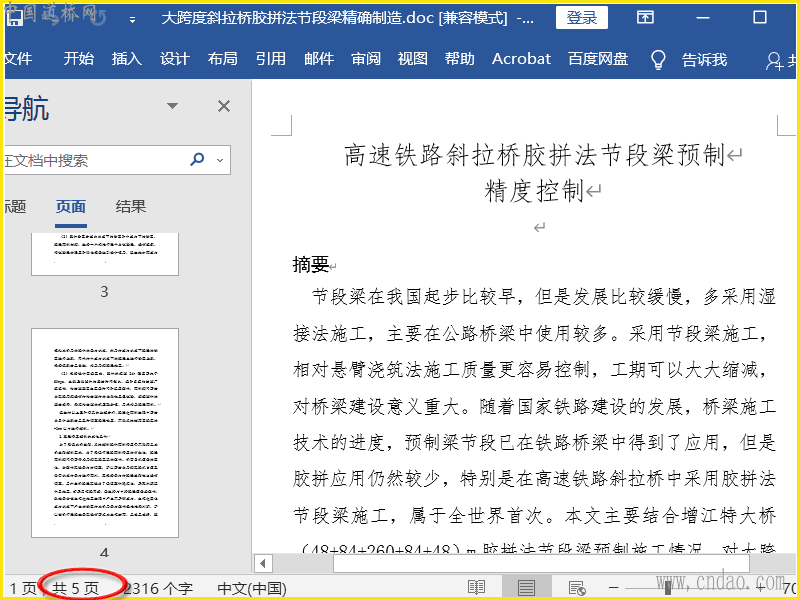Open the 引用 ribbon tab
This screenshot has height=600, width=800.
(x=270, y=59)
